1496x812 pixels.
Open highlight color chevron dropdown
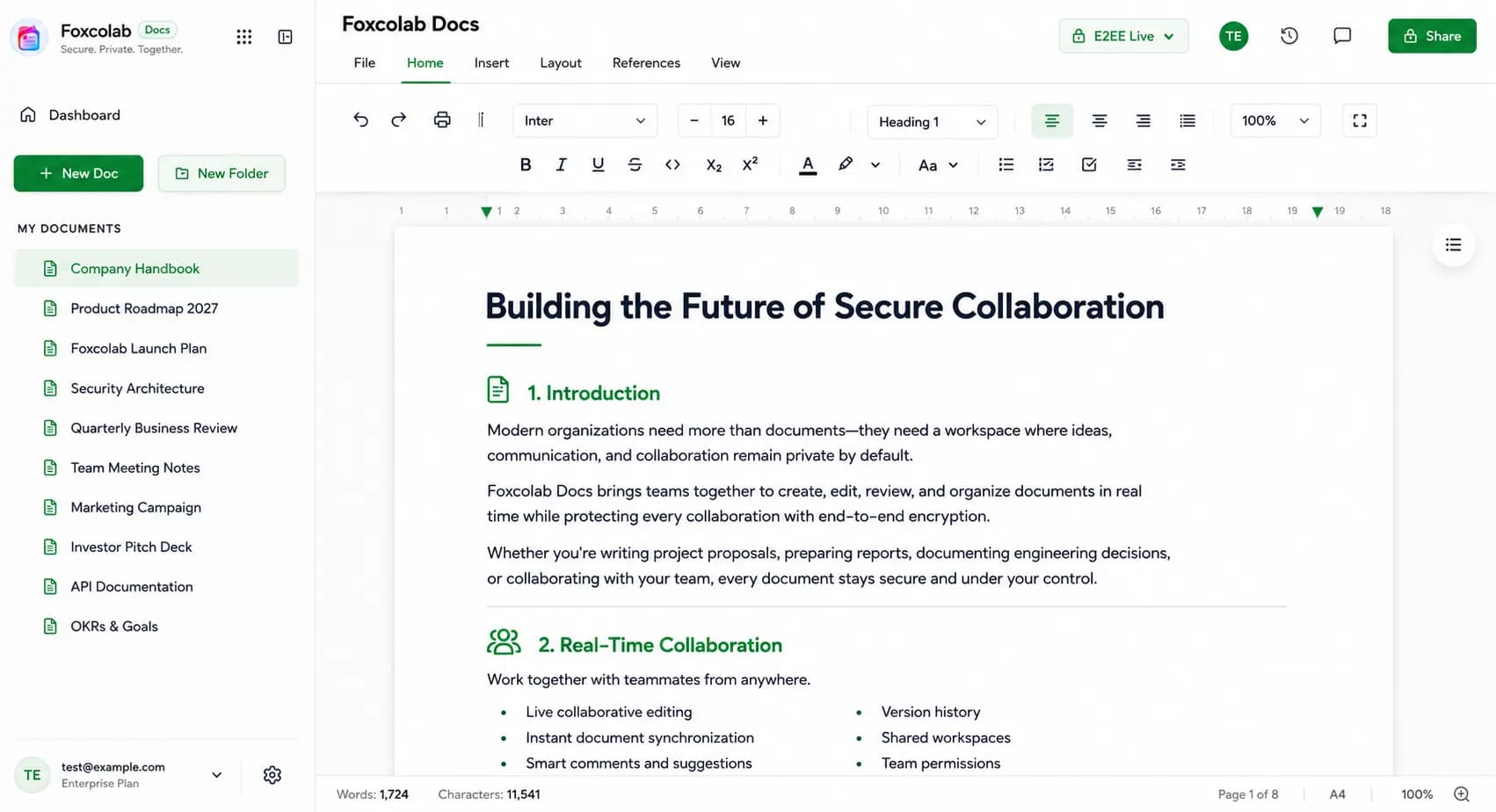click(875, 165)
